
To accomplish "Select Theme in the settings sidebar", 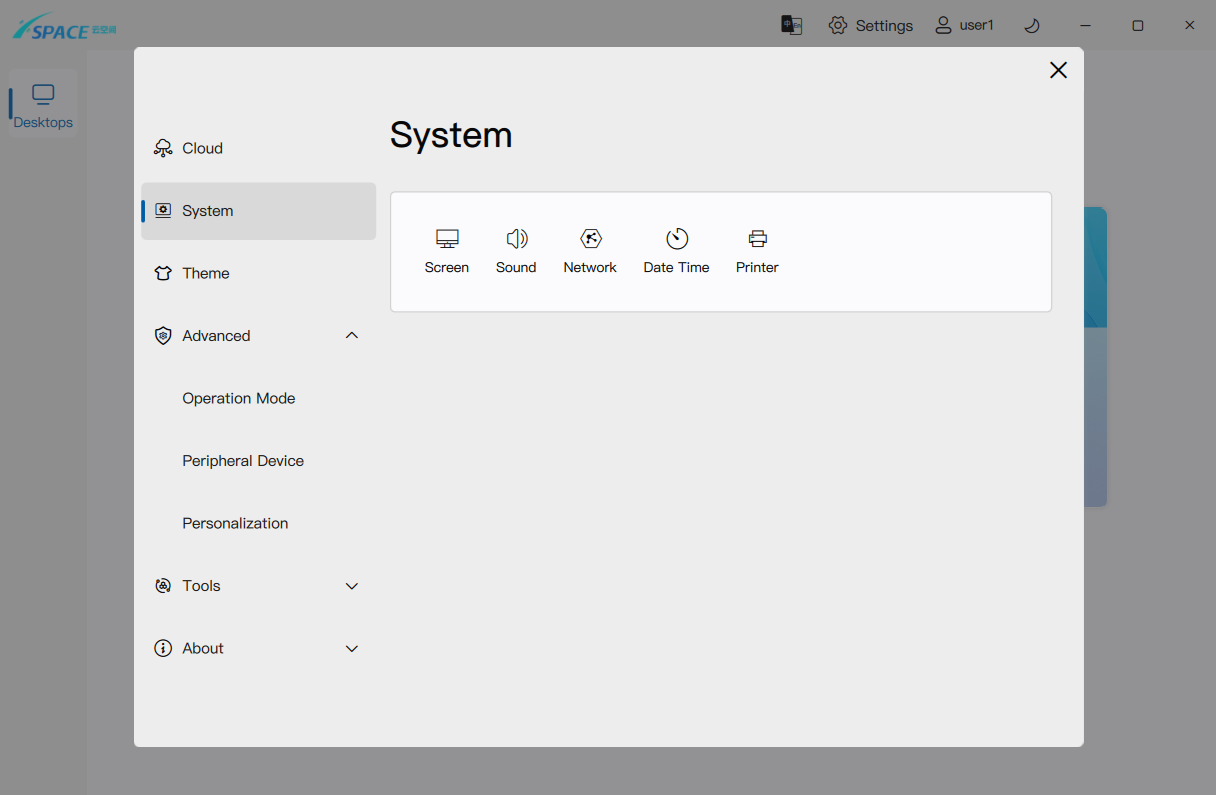I will pos(205,273).
